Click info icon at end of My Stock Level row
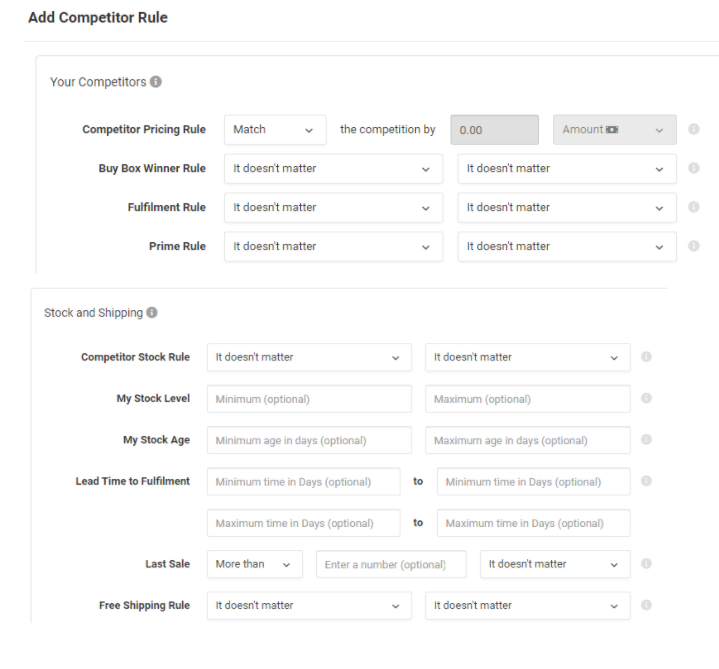Image resolution: width=719 pixels, height=669 pixels. [x=646, y=398]
